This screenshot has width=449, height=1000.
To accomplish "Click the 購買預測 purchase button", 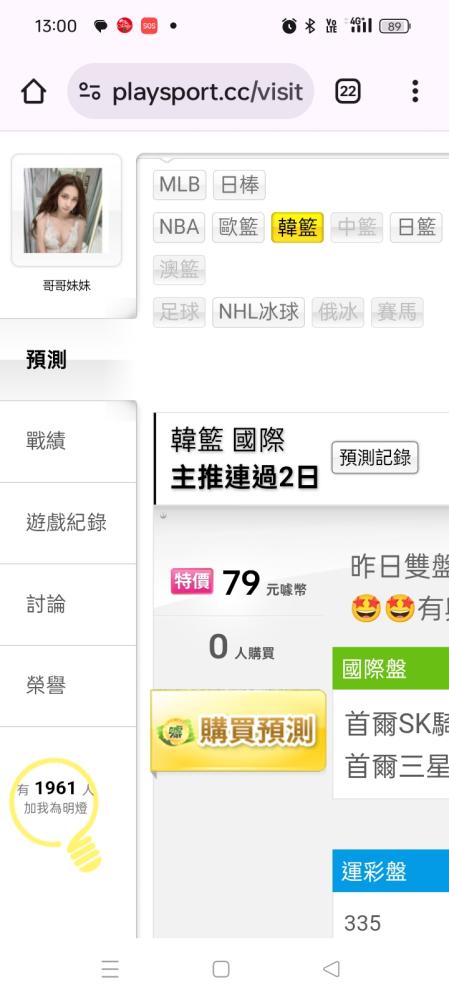I will [x=239, y=731].
